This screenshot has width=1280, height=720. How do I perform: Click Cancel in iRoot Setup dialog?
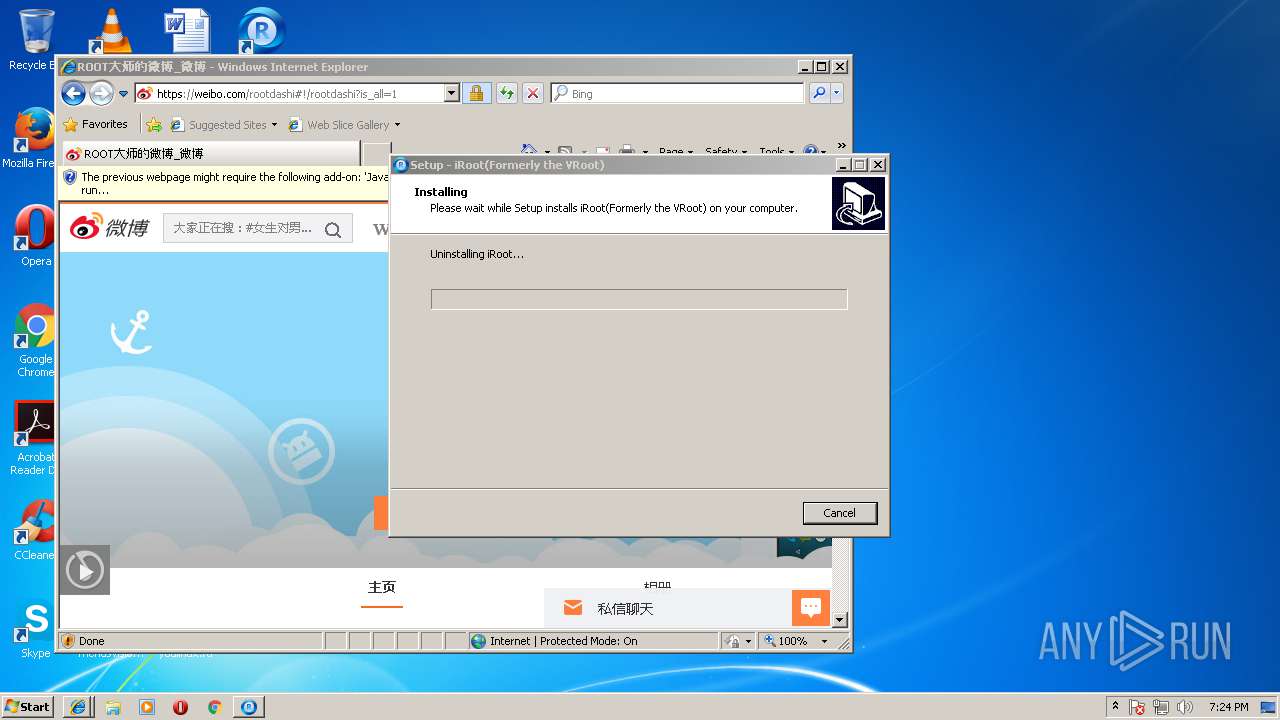[840, 513]
